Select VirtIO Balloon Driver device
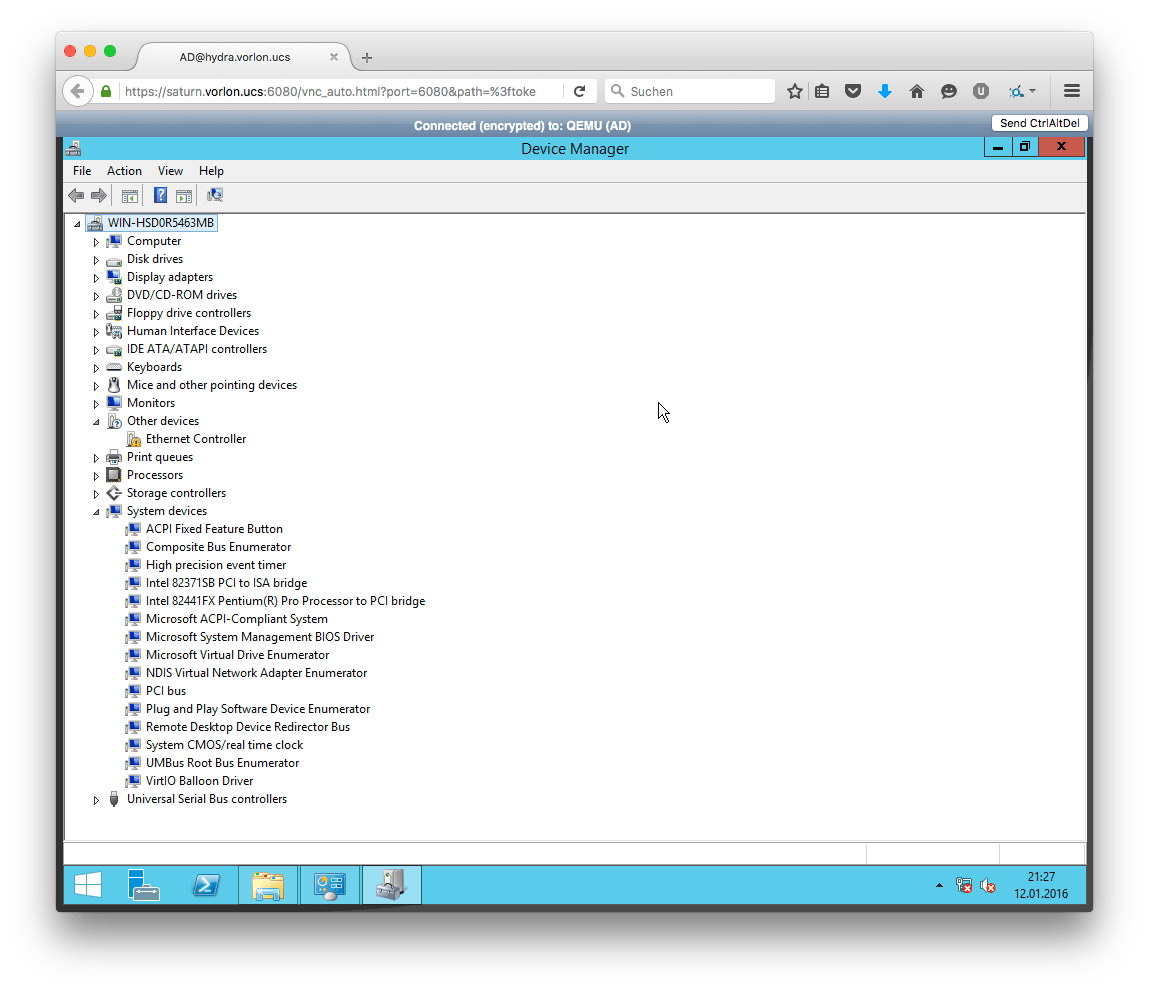 [199, 781]
